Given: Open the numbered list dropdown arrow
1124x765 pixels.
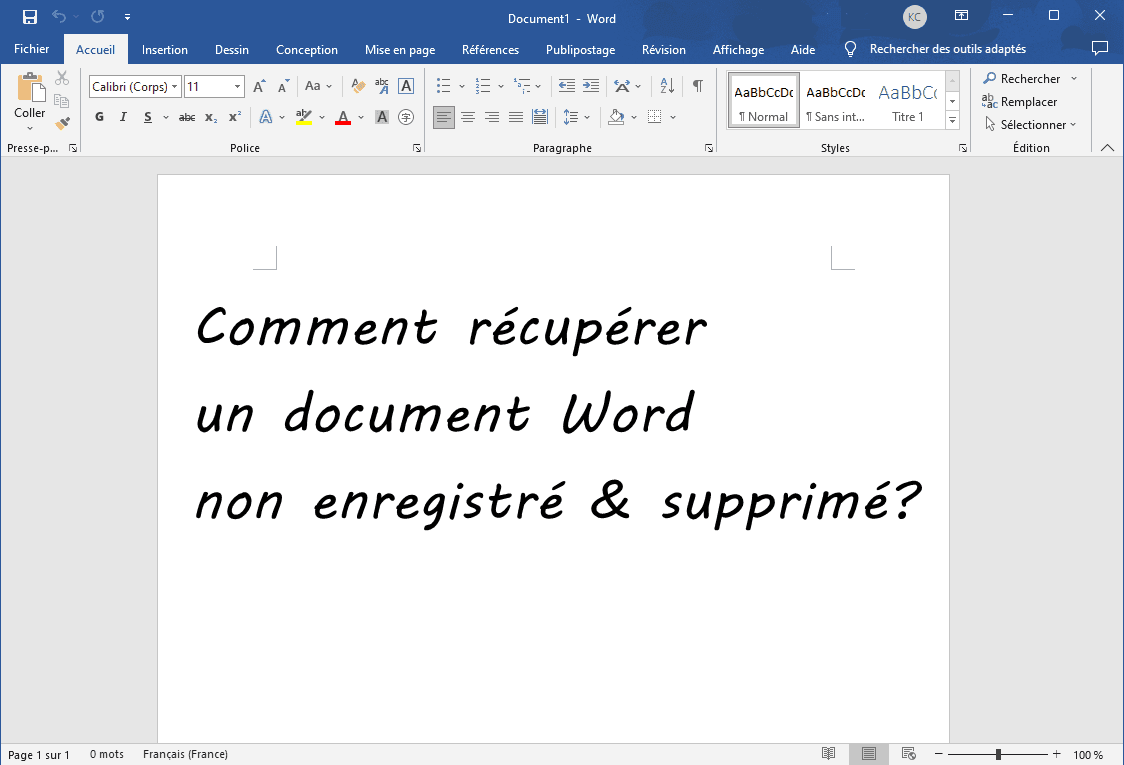Looking at the screenshot, I should 500,87.
